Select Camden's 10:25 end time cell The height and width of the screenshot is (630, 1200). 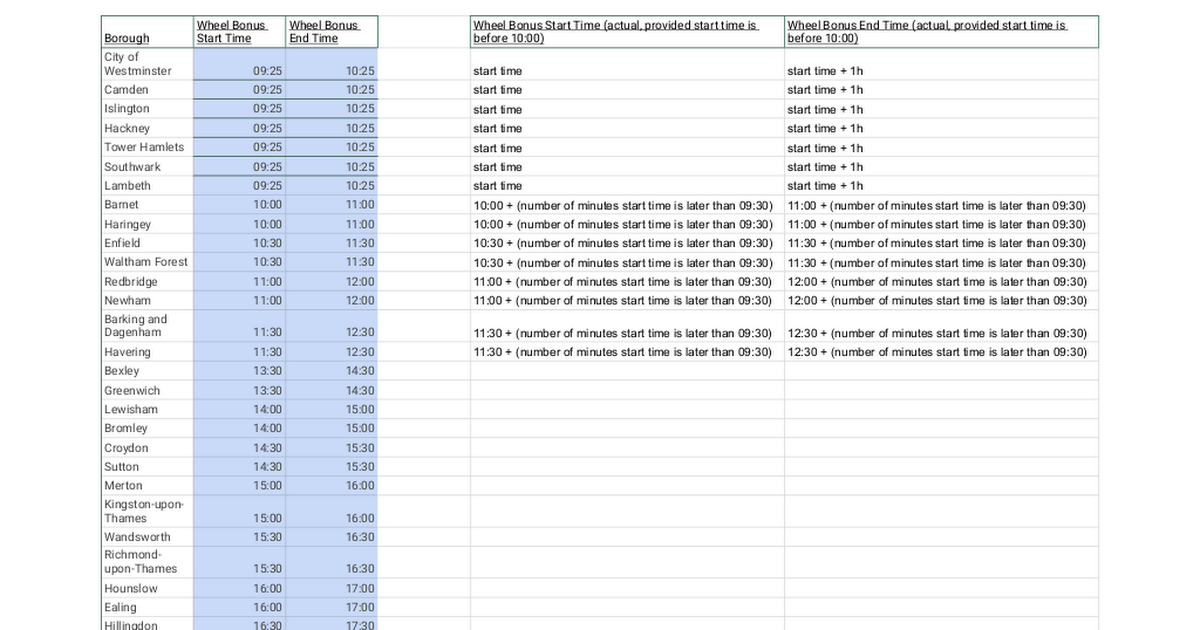(x=331, y=90)
